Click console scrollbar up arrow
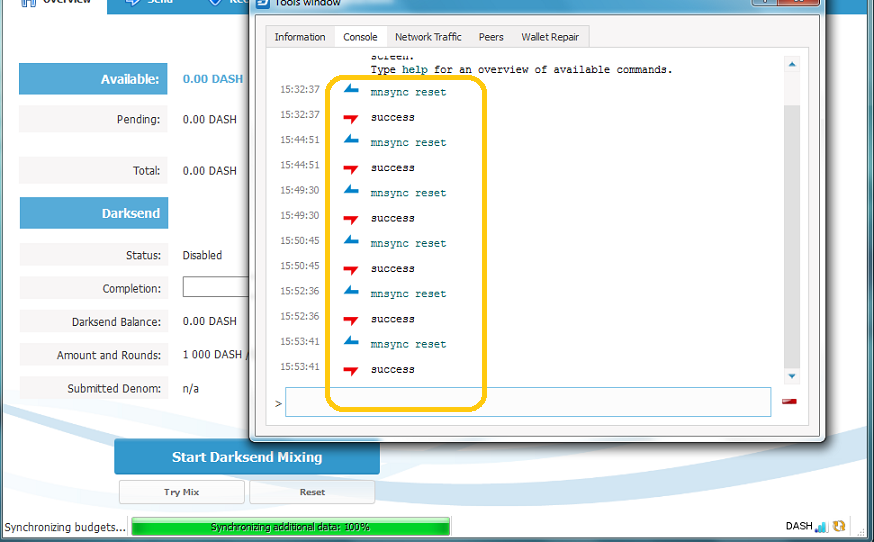 pyautogui.click(x=792, y=65)
